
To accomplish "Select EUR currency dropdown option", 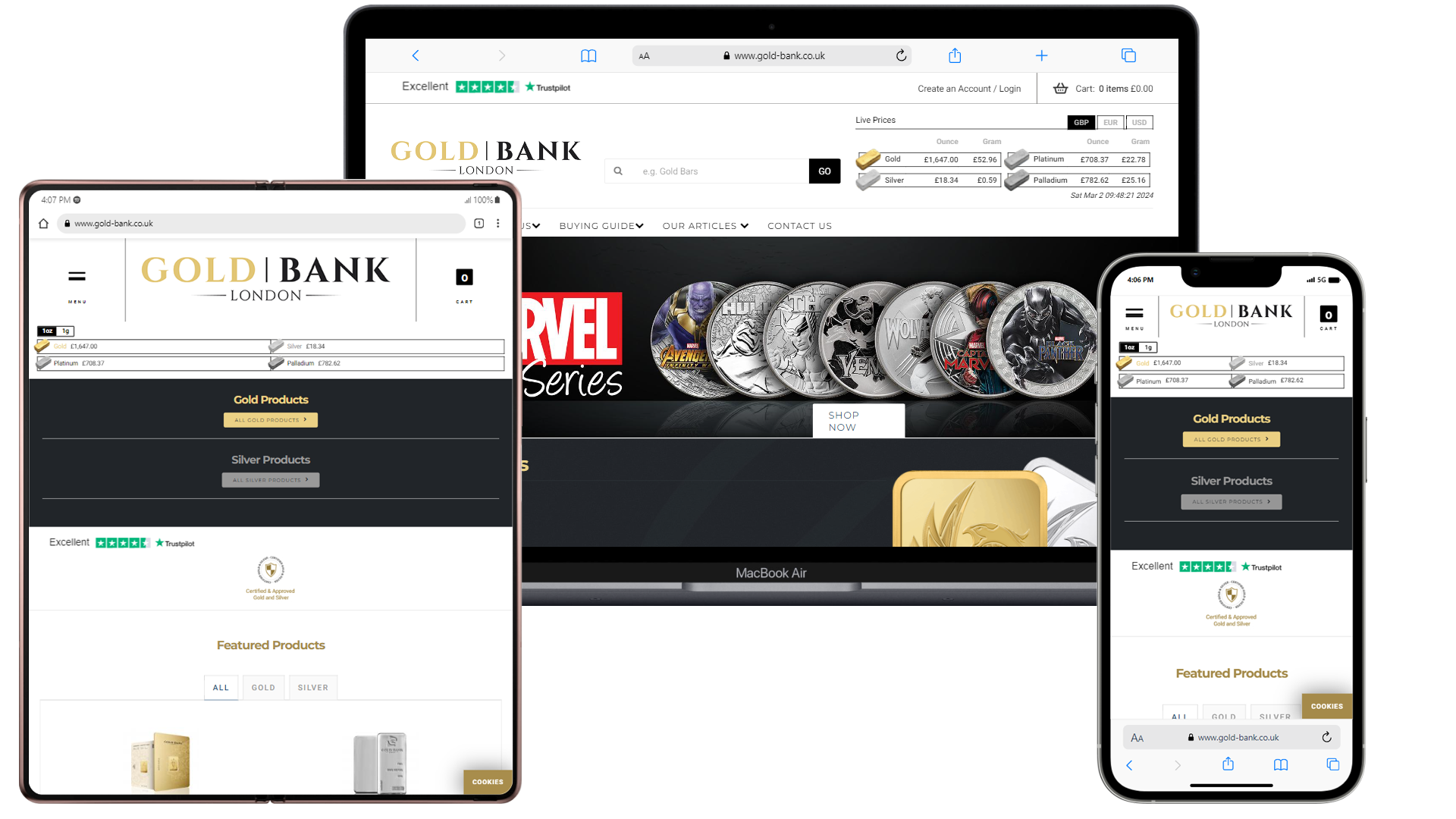I will 1110,122.
